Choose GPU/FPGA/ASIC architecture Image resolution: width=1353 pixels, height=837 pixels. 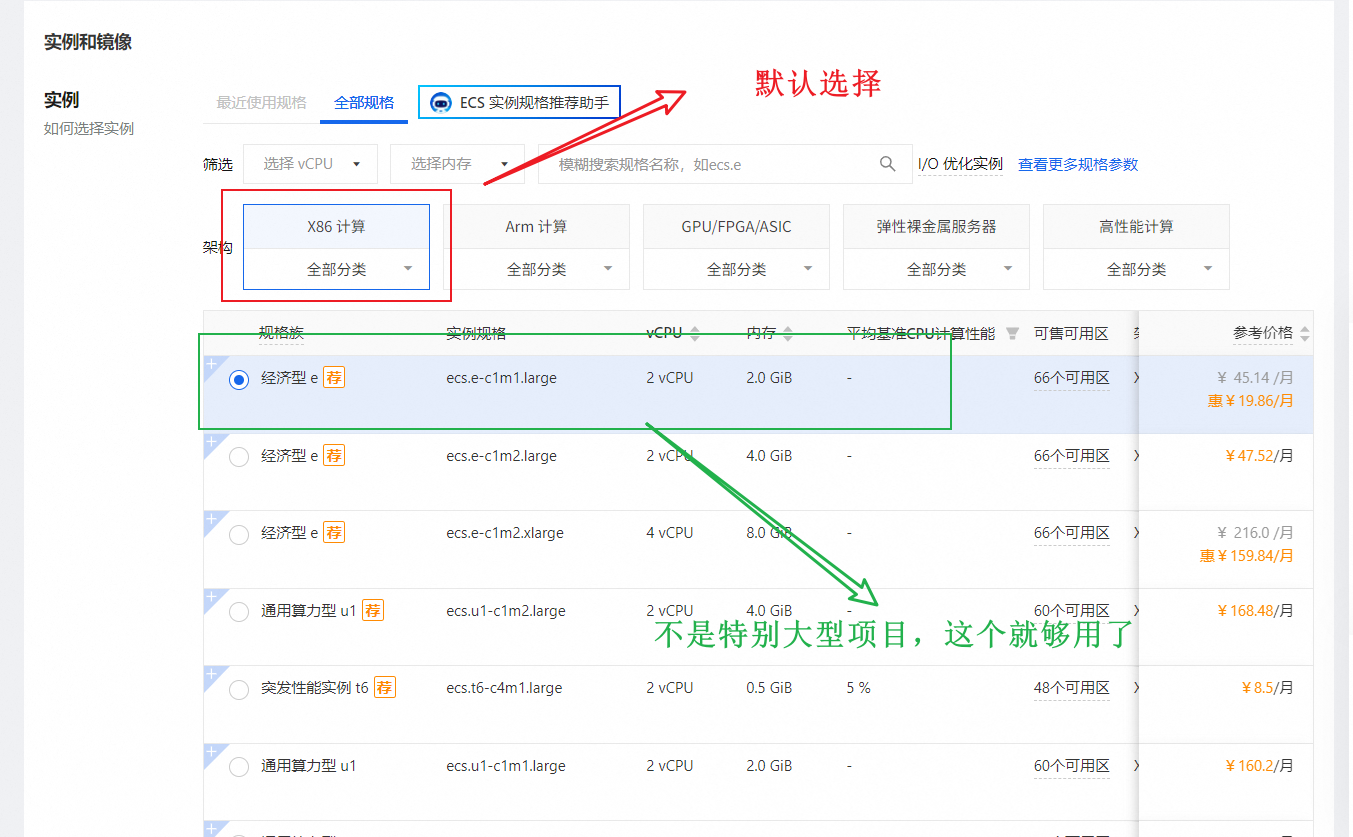(736, 227)
